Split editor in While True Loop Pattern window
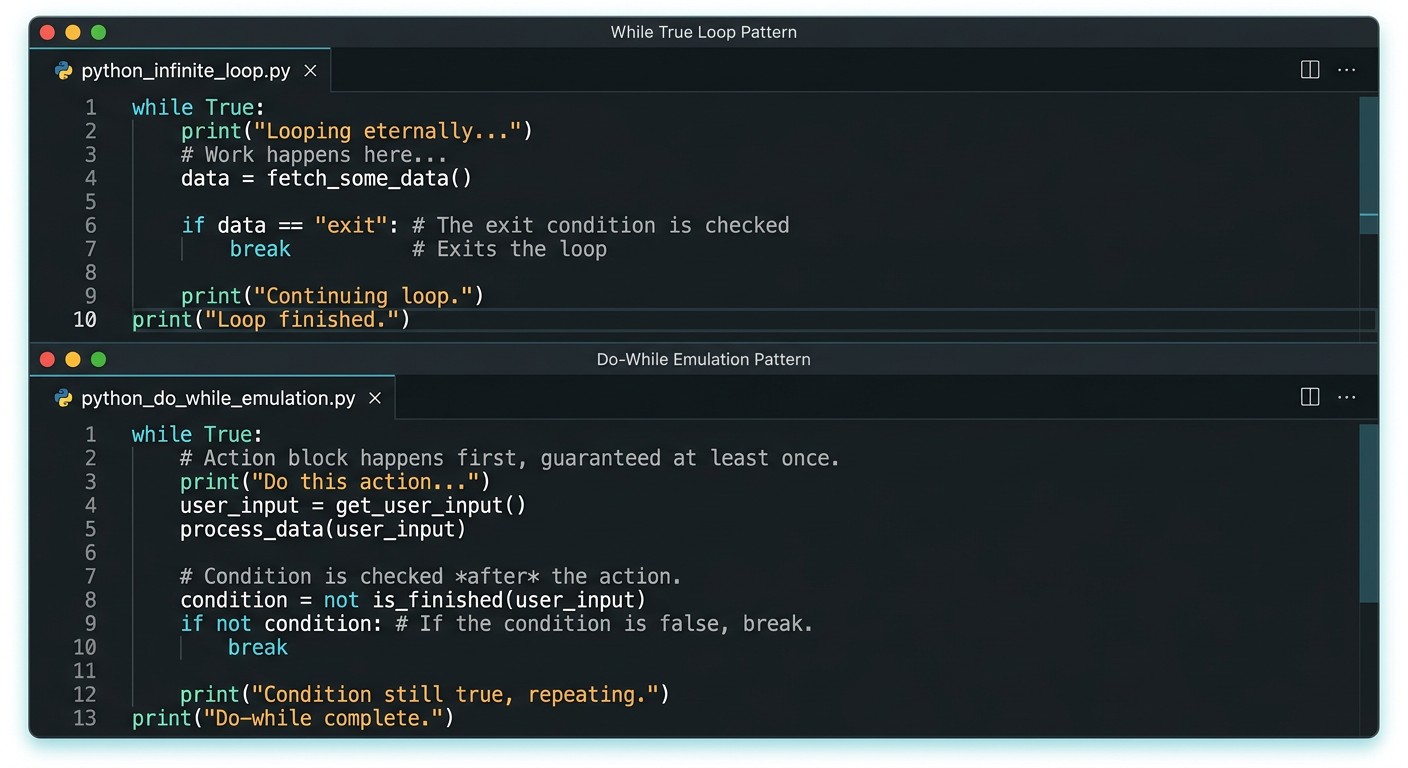This screenshot has width=1408, height=768. (x=1310, y=70)
